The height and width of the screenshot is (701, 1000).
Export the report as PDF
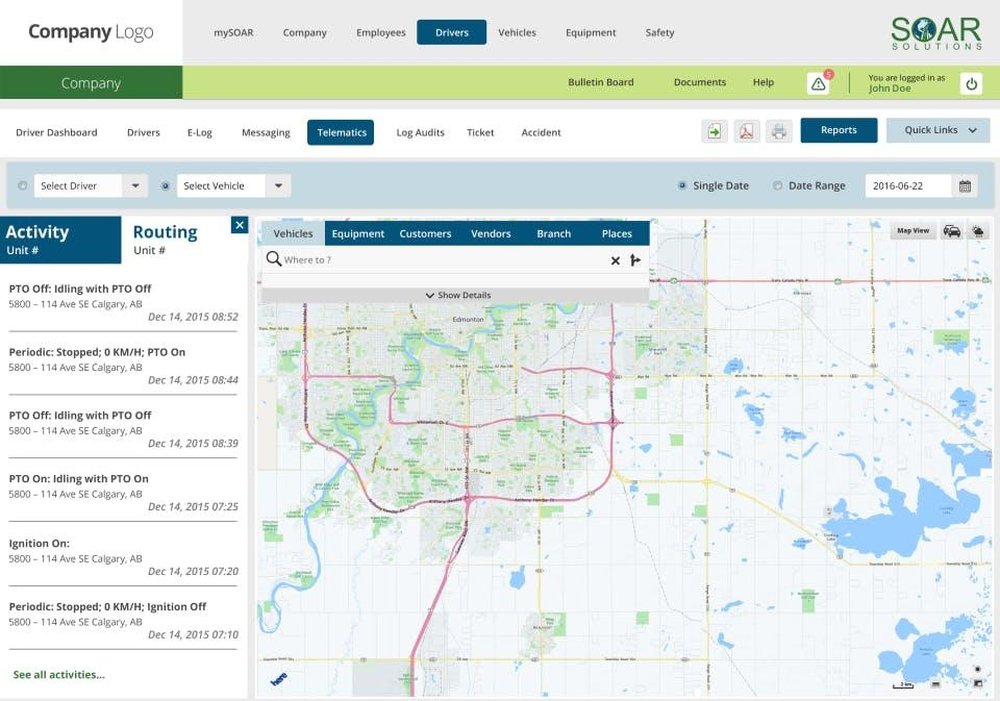[746, 131]
